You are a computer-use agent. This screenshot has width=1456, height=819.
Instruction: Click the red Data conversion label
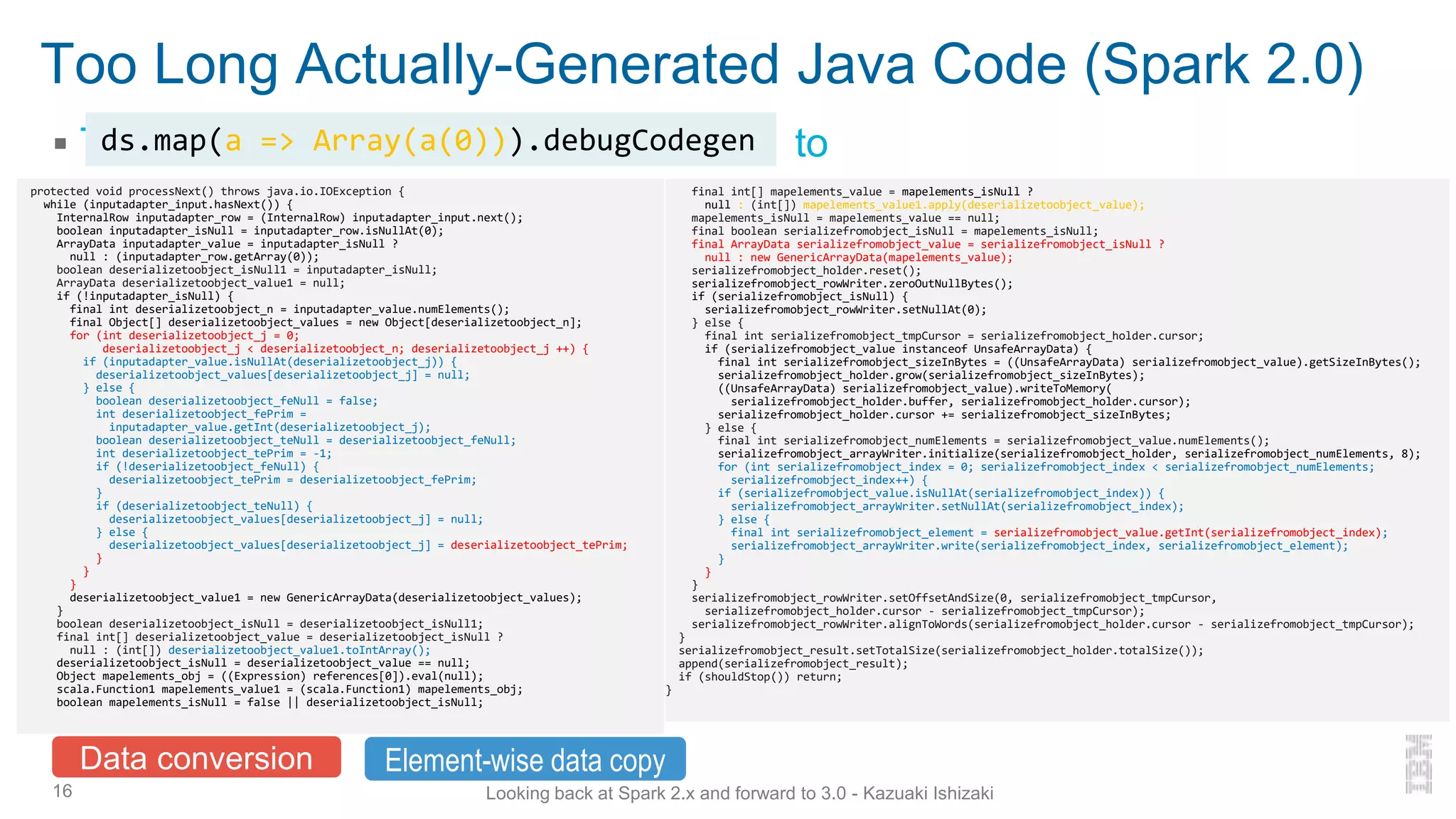pyautogui.click(x=196, y=757)
